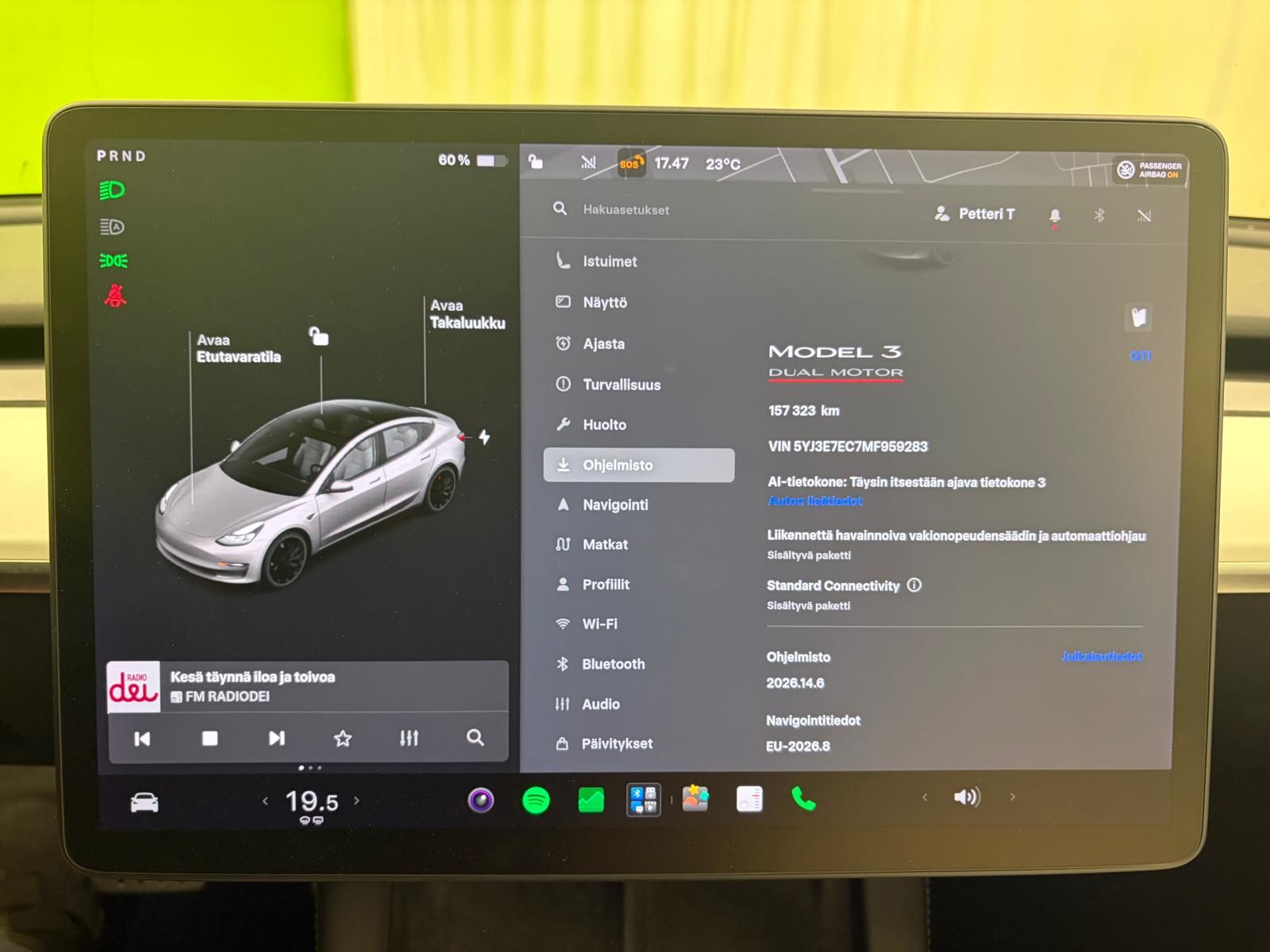This screenshot has height=952, width=1270.
Task: Tap software version 2026.14.6
Action: (795, 683)
